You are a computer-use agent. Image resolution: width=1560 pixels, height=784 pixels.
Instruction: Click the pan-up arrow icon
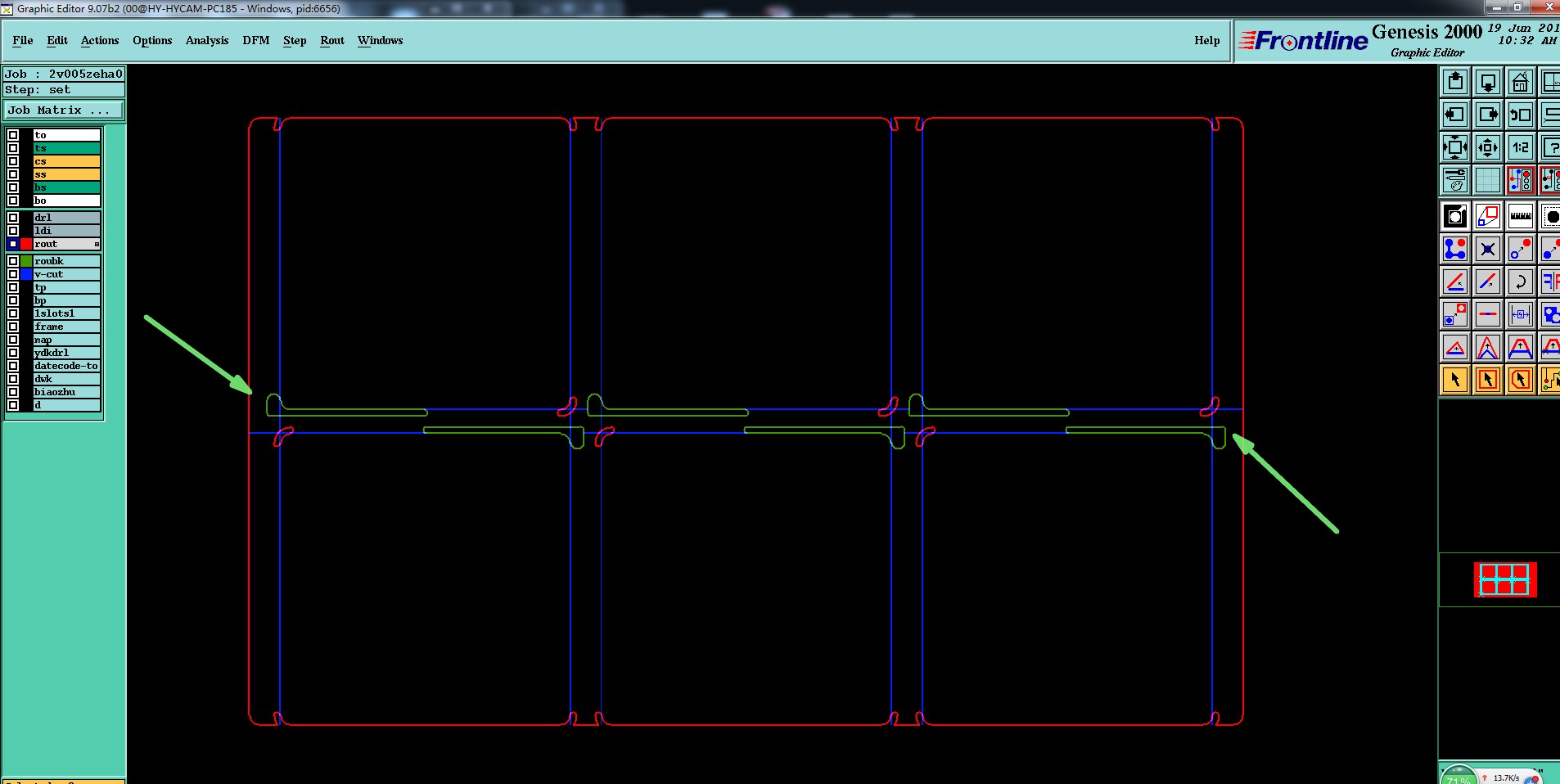click(x=1455, y=82)
